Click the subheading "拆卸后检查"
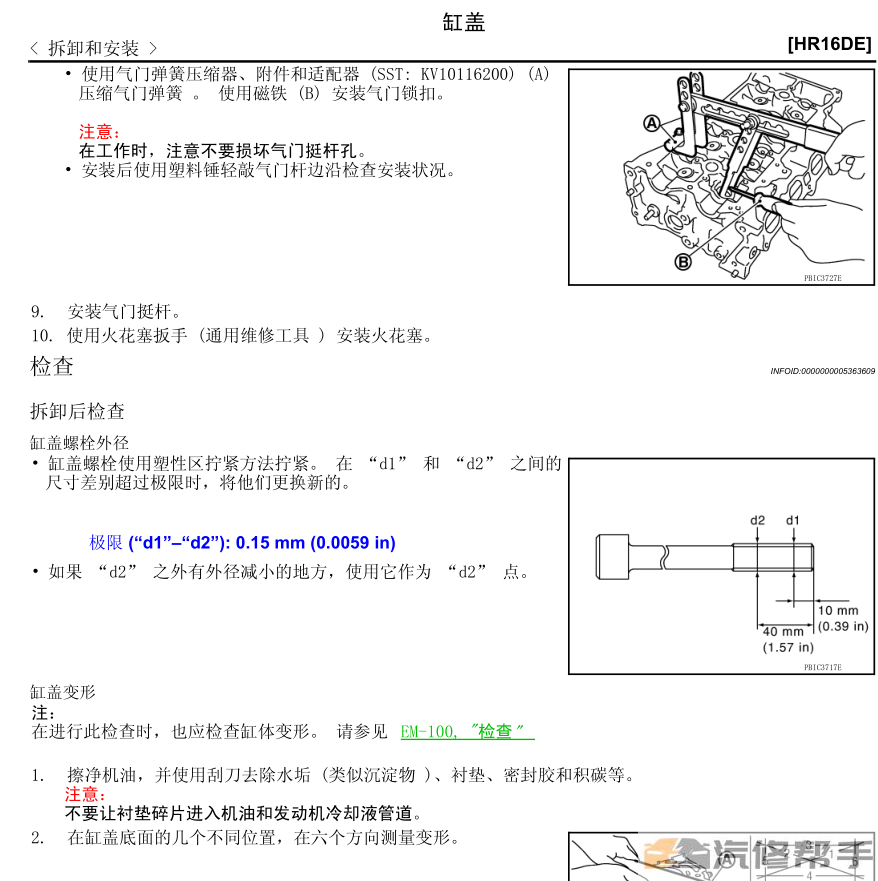 pos(77,411)
